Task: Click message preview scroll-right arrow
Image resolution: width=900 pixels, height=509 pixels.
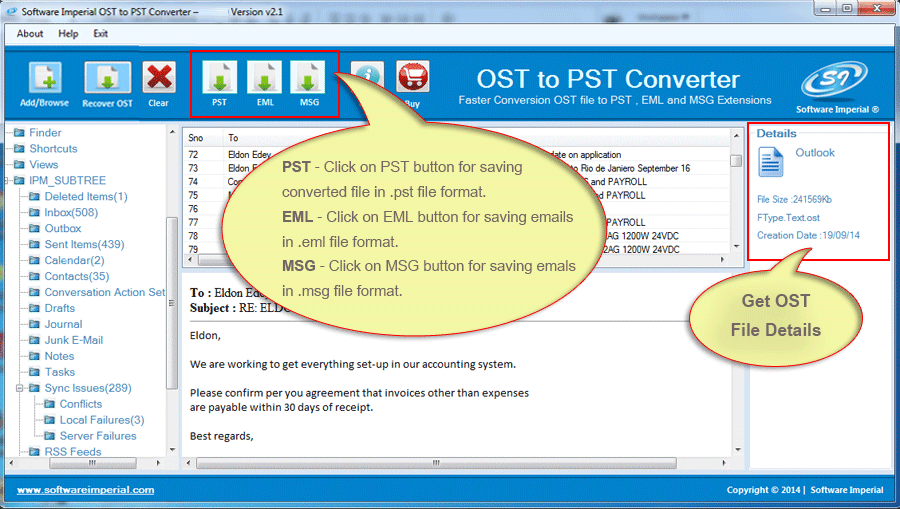Action: 724,463
